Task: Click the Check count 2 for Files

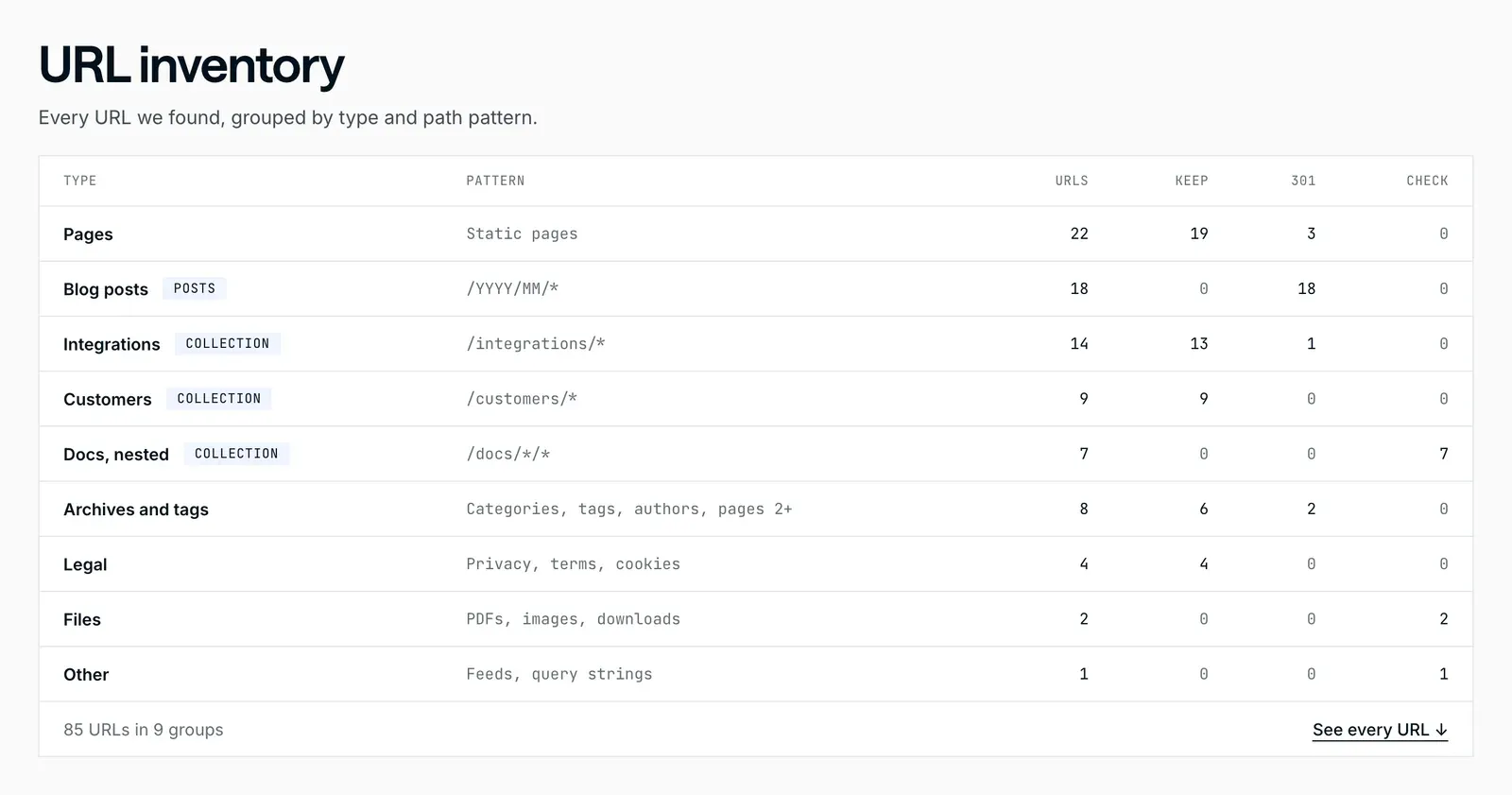Action: click(x=1444, y=619)
